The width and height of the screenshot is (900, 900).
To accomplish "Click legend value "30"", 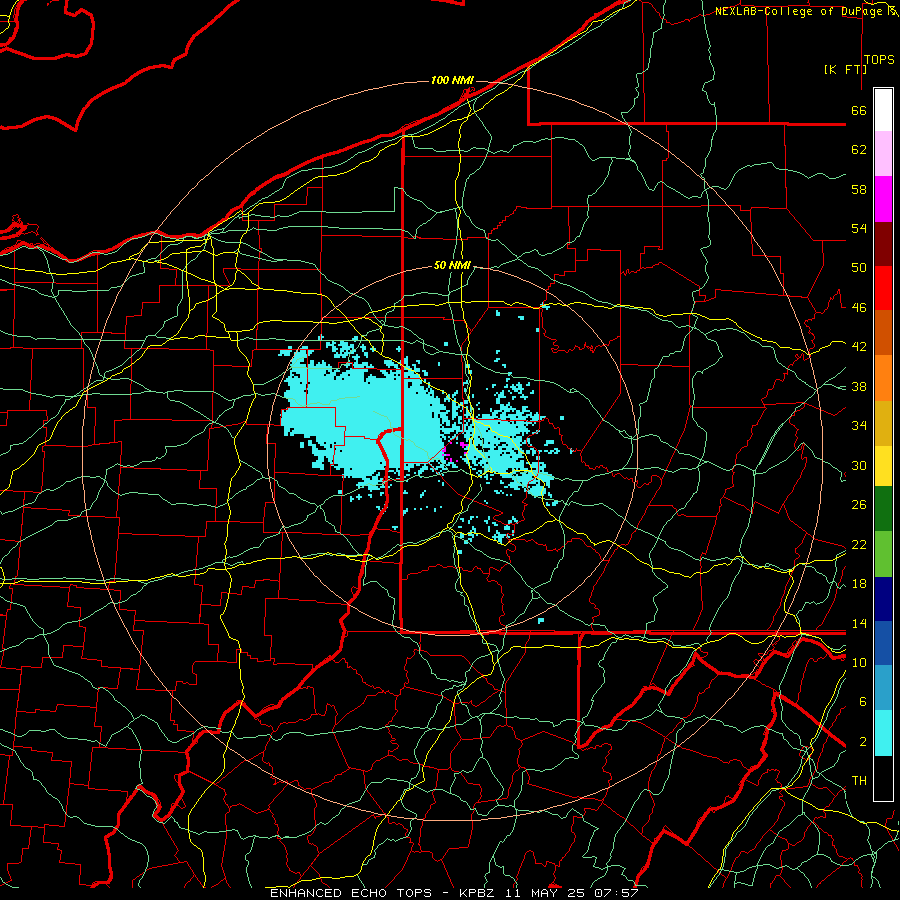I will [x=859, y=465].
